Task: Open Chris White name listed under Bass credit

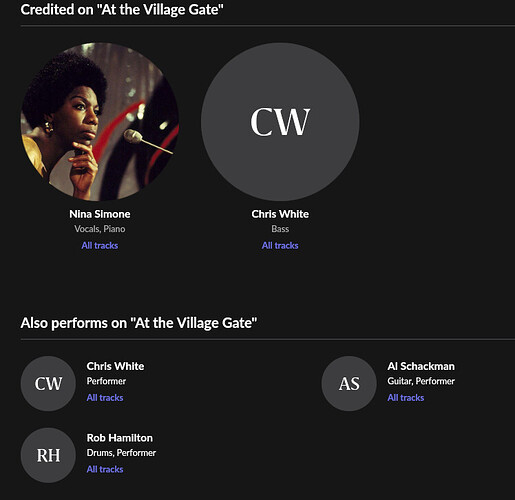Action: click(x=280, y=214)
